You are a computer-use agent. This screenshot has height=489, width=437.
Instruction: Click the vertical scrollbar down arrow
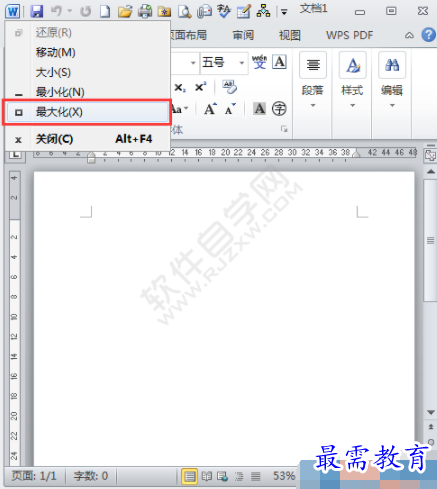point(430,413)
